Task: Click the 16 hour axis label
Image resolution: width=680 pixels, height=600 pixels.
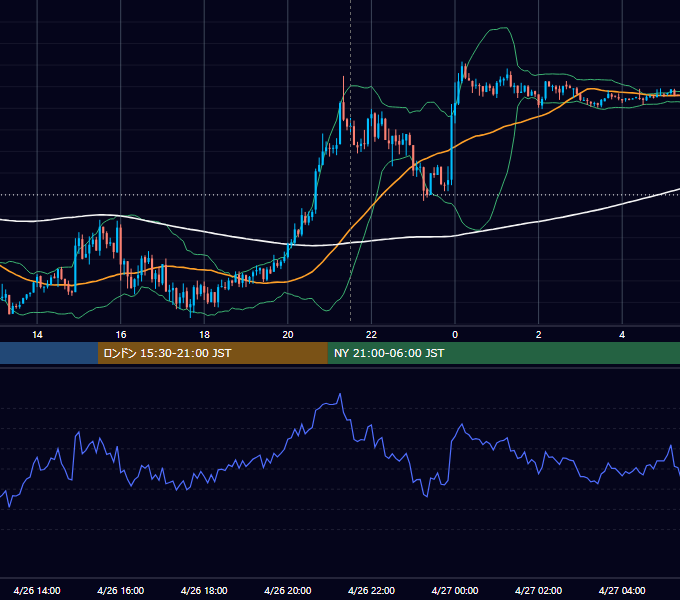Action: 121,335
